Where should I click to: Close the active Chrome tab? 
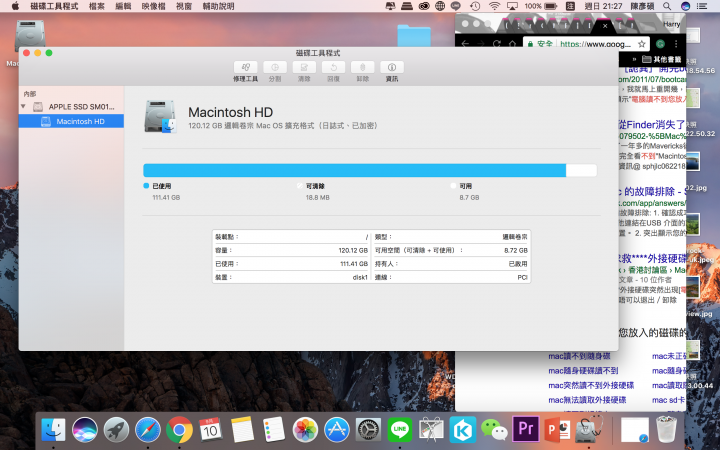coord(605,26)
